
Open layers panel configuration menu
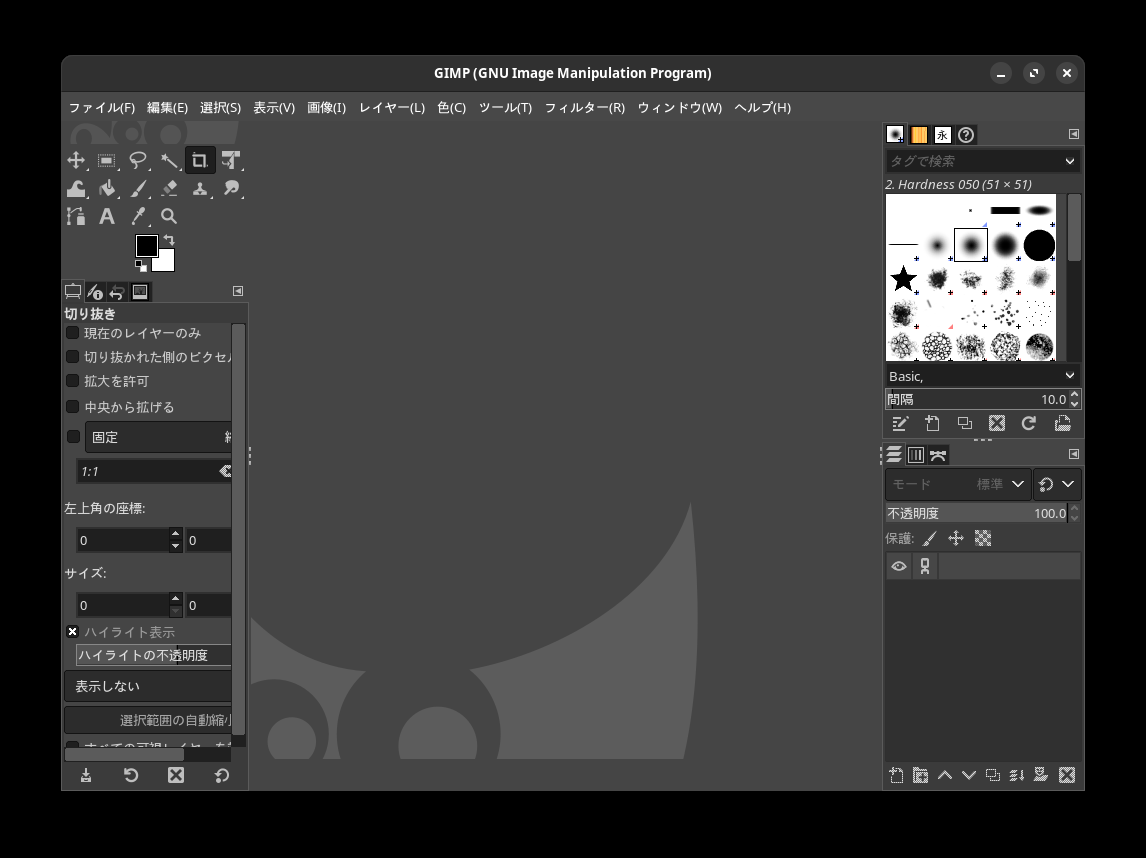point(1074,454)
